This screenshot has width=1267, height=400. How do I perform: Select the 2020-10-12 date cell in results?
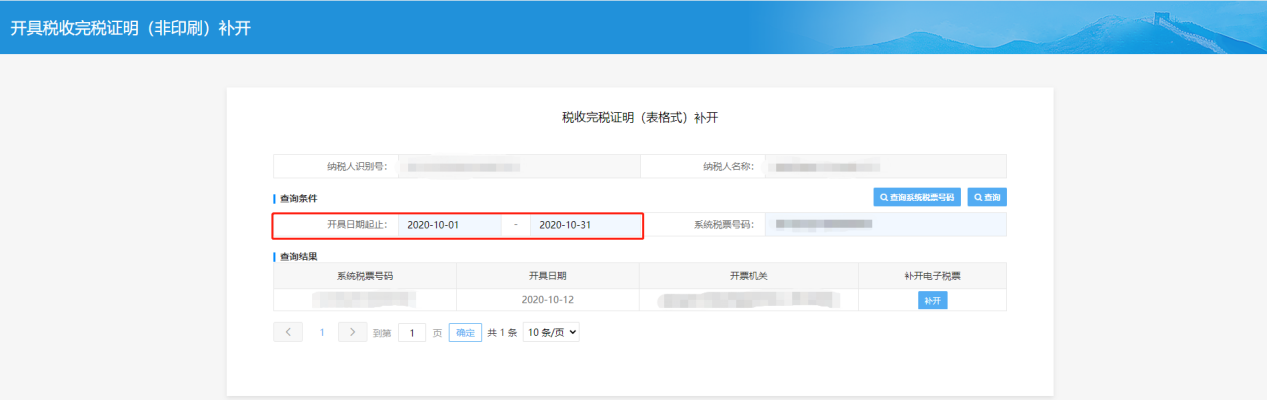coord(547,300)
